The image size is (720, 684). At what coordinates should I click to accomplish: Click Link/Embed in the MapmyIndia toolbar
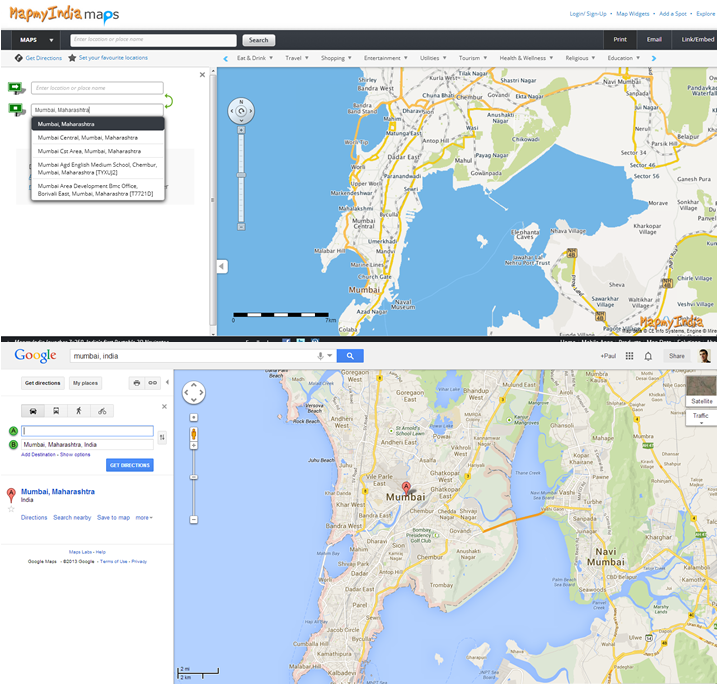(x=697, y=39)
